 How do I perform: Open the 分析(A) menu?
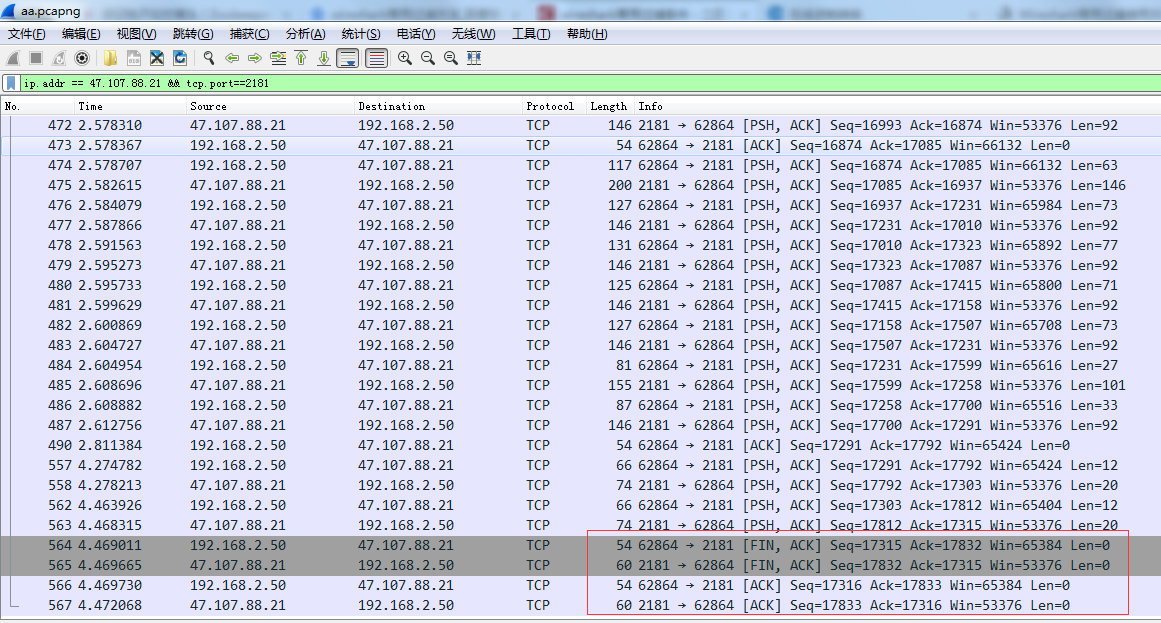point(306,34)
